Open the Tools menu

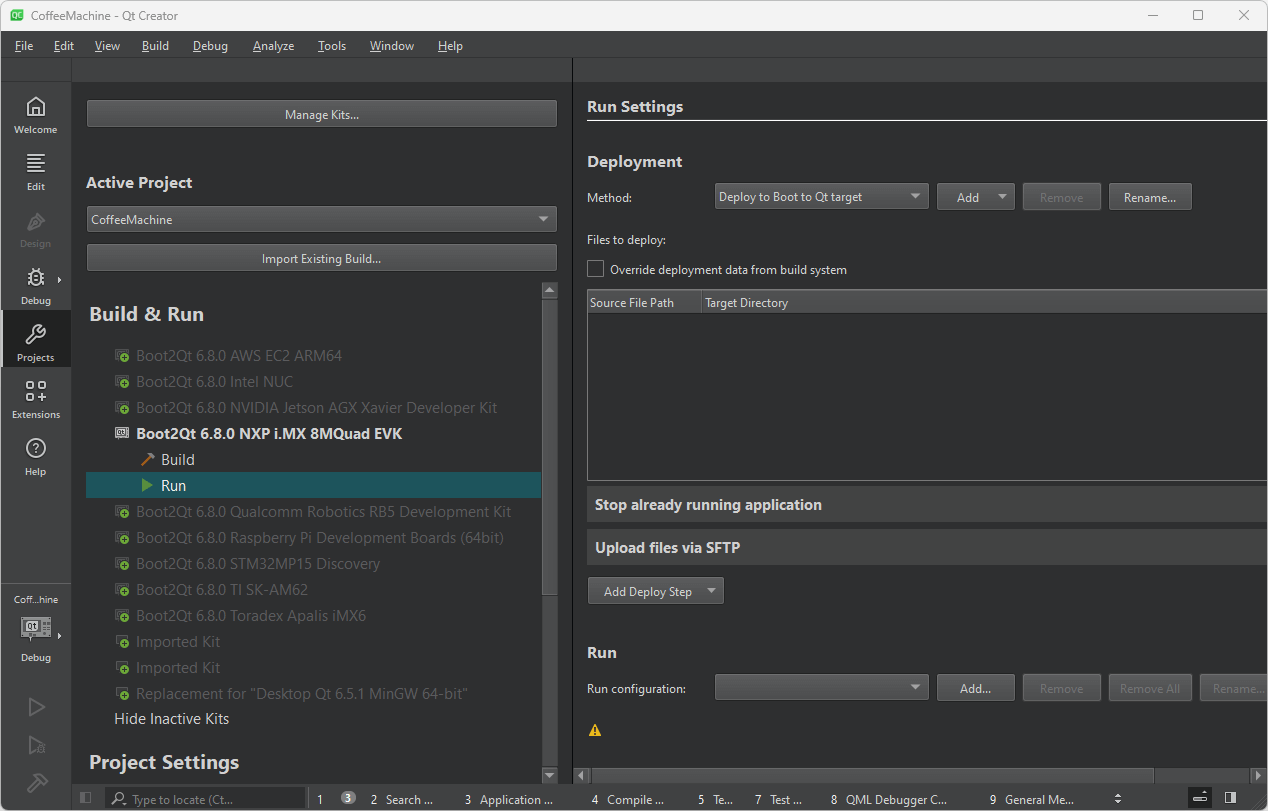point(332,46)
